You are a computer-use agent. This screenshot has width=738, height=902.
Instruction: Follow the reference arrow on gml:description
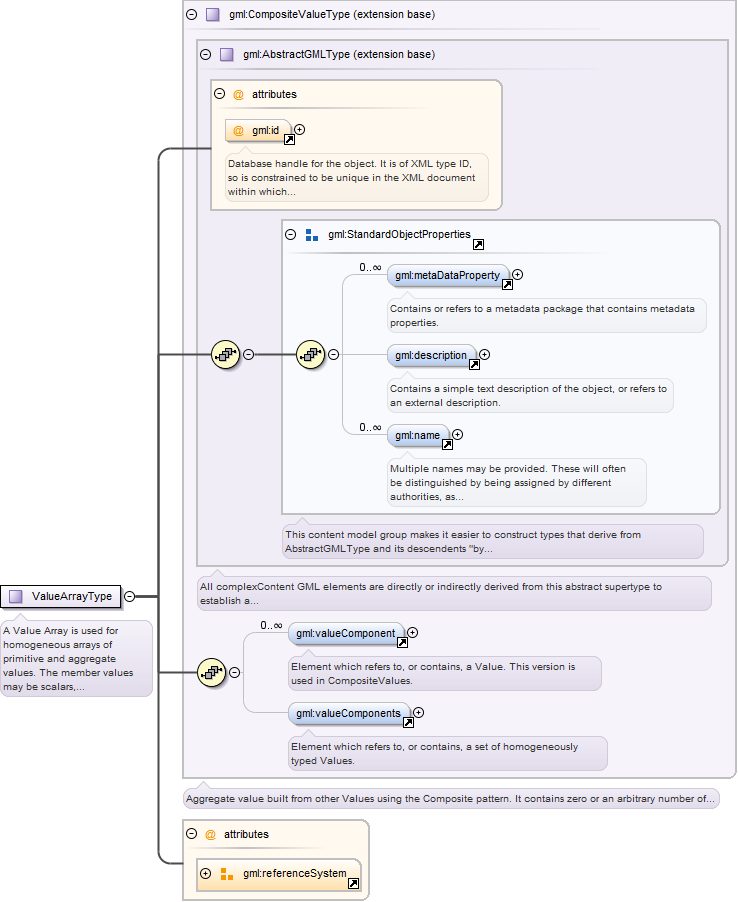coord(474,364)
